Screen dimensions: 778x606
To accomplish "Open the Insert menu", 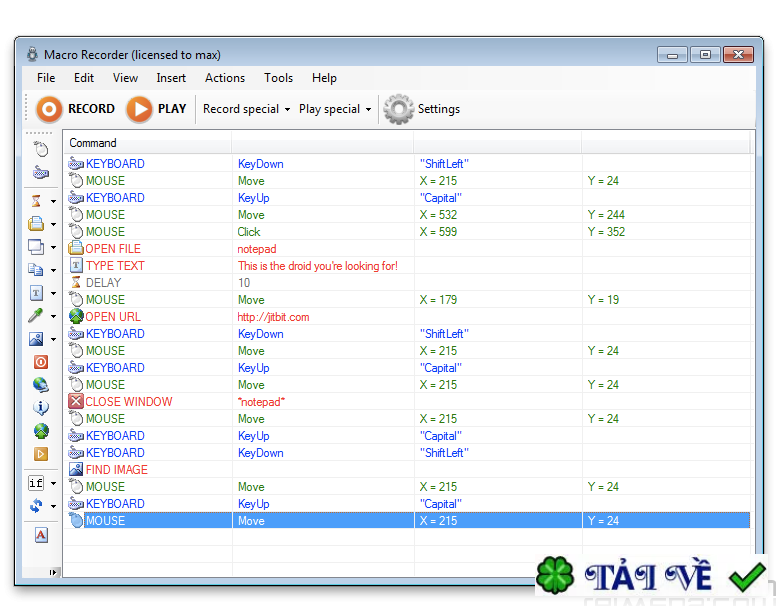I will pyautogui.click(x=171, y=78).
